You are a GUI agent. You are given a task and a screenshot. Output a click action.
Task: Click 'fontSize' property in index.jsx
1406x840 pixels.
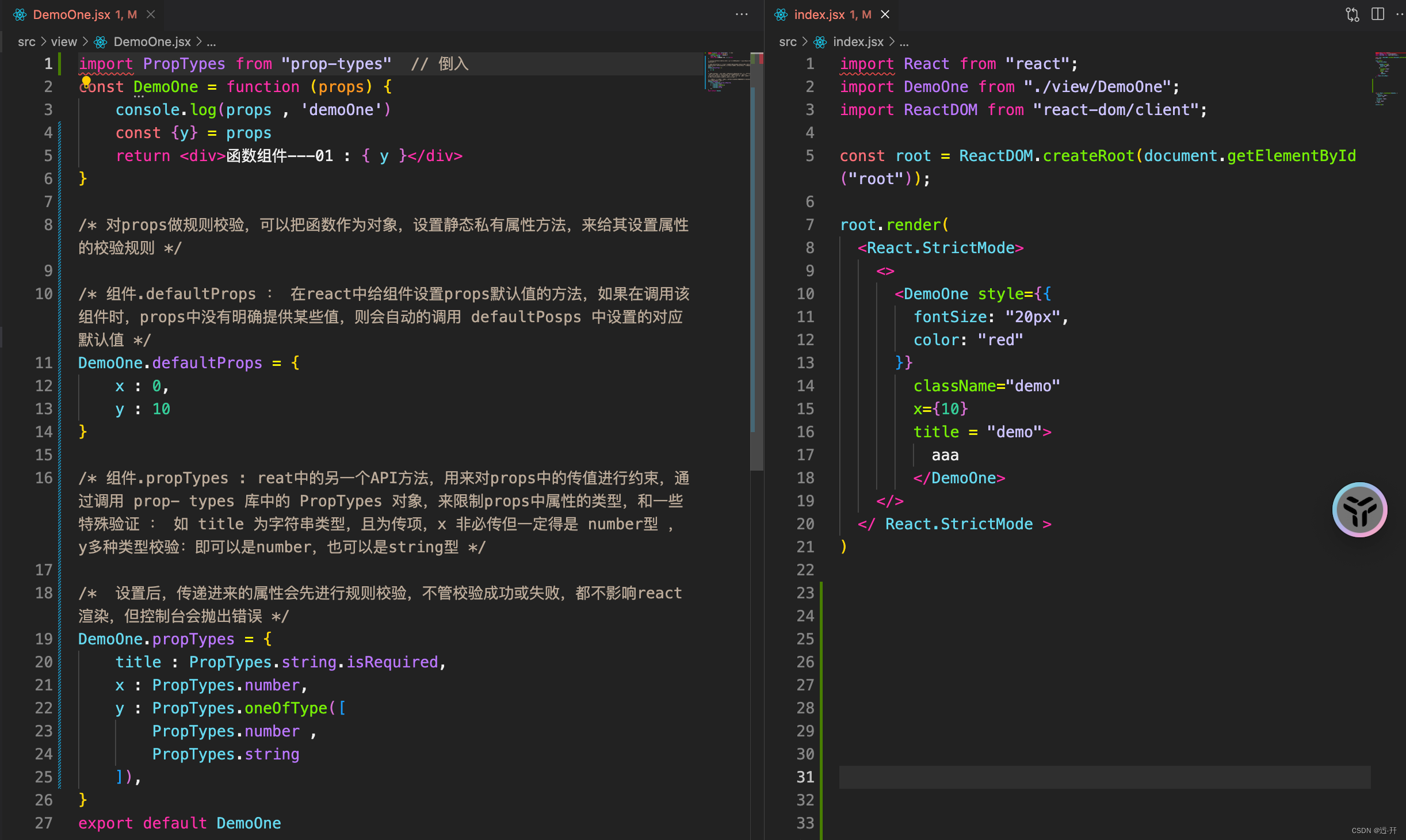click(x=950, y=317)
